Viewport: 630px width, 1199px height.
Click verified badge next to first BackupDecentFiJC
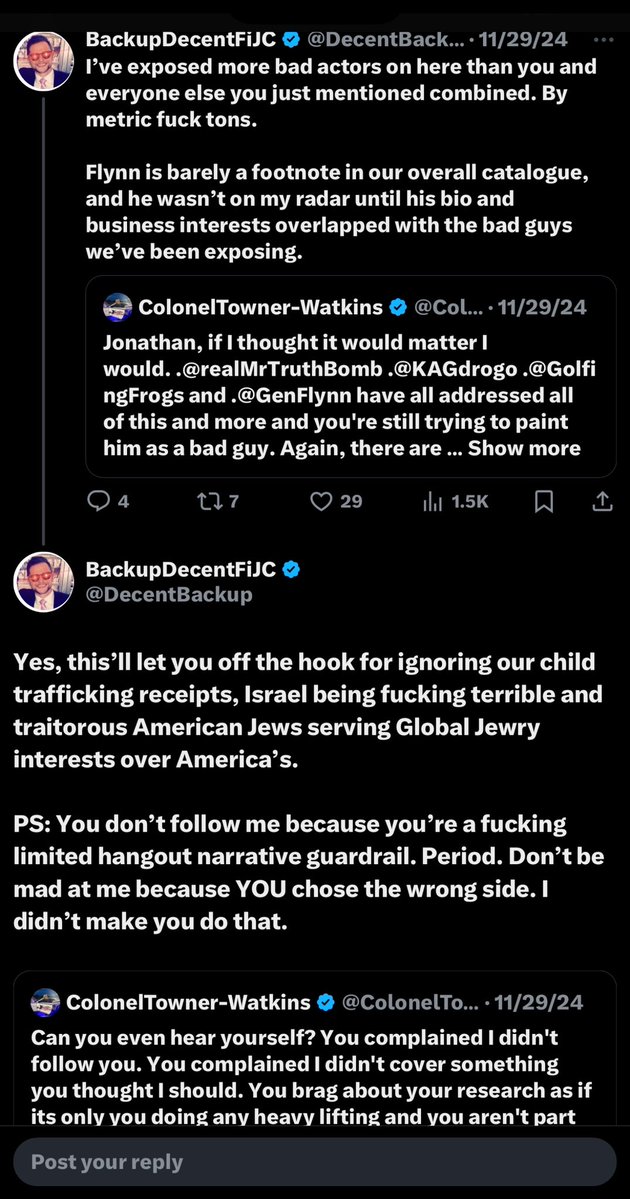(x=291, y=41)
